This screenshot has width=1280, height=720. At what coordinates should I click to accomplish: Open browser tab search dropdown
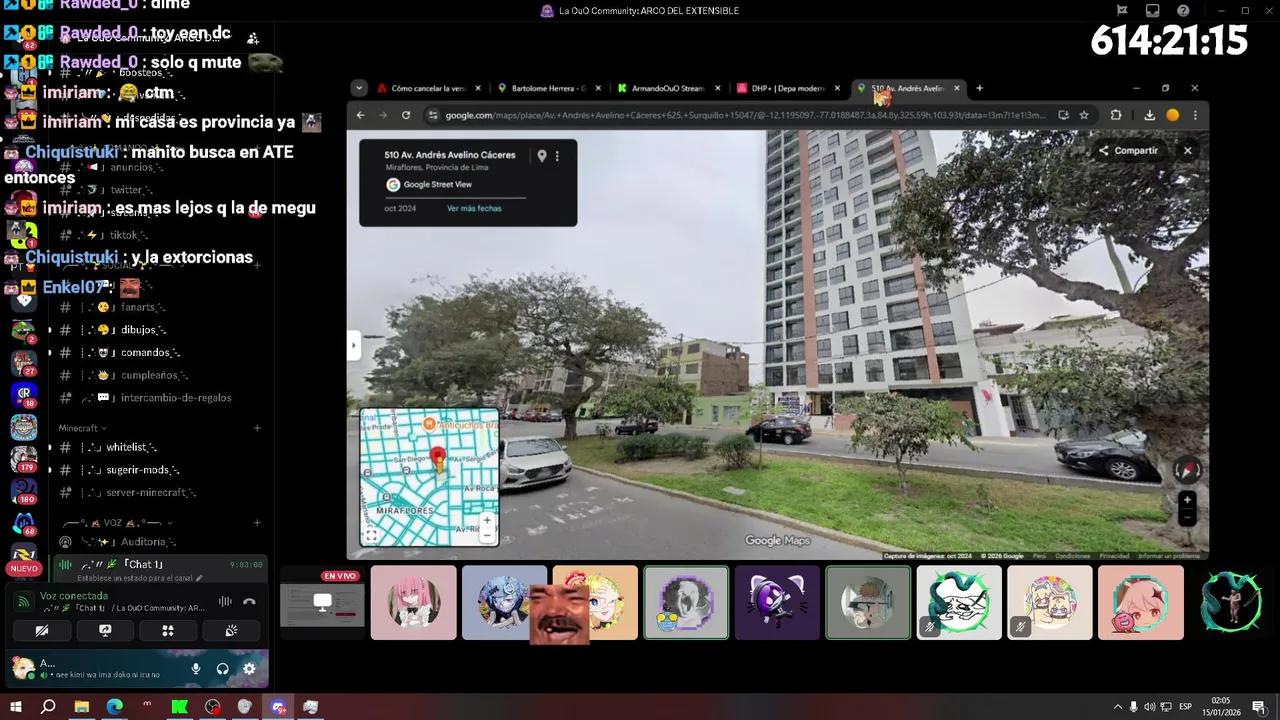click(358, 88)
